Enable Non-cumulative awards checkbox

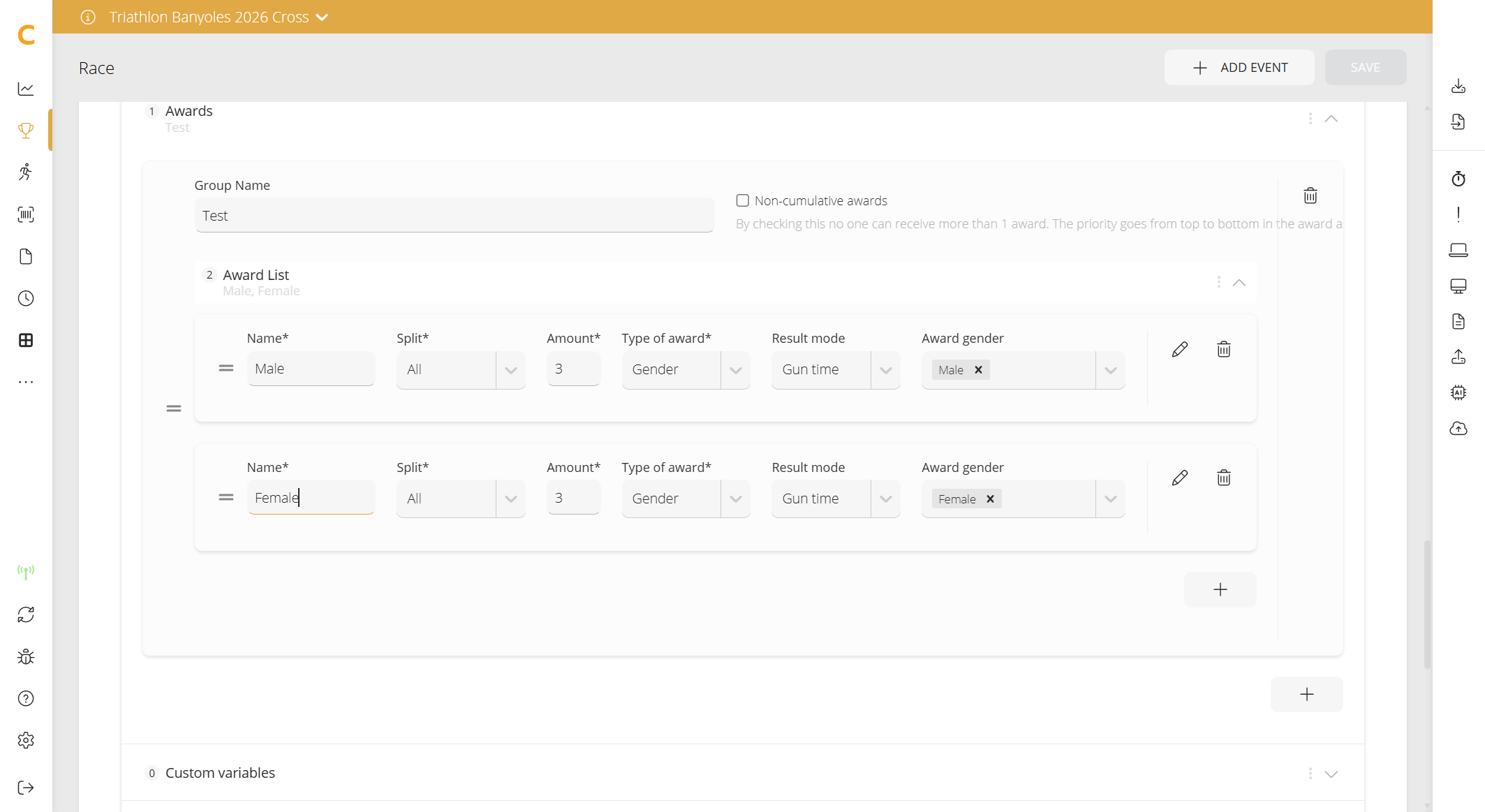coord(743,200)
